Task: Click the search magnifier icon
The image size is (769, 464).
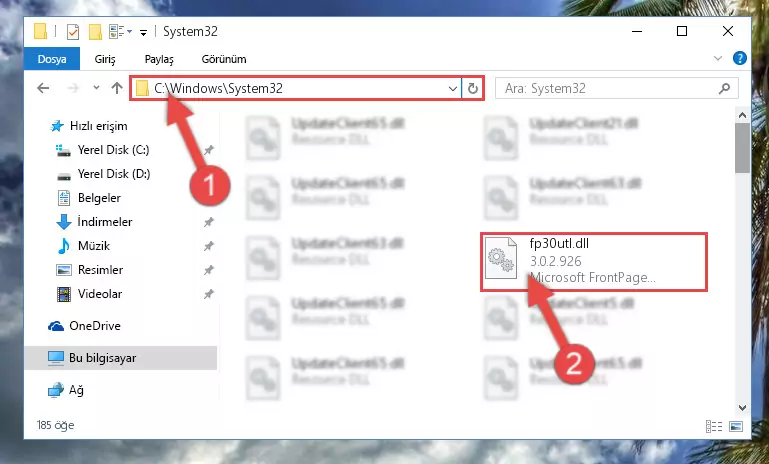Action: (x=724, y=88)
